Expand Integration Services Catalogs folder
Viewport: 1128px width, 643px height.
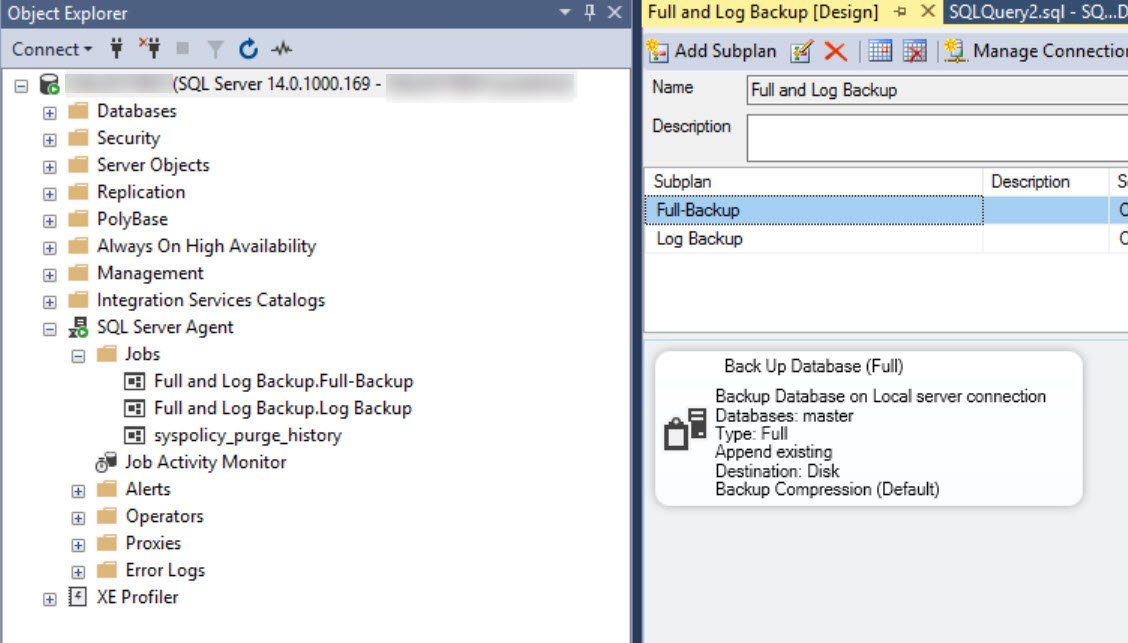(49, 302)
